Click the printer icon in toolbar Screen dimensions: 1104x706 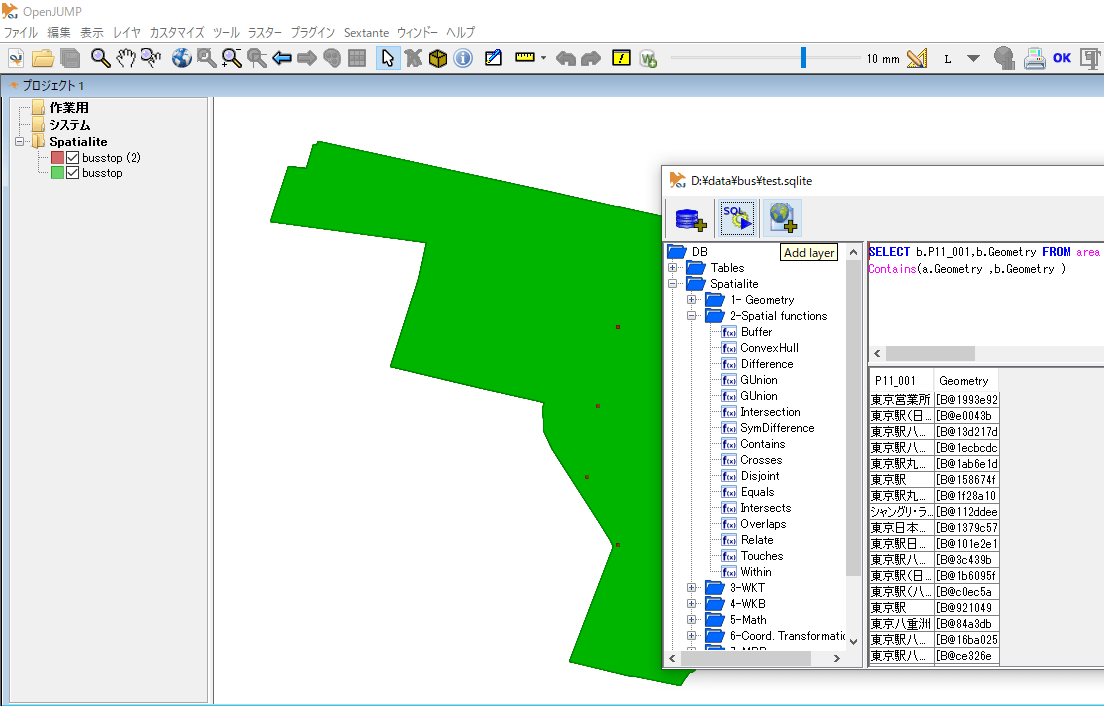(1034, 58)
